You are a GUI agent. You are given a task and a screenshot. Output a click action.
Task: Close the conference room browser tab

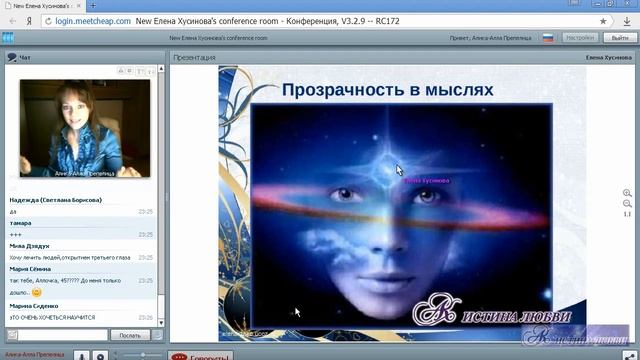pos(79,6)
